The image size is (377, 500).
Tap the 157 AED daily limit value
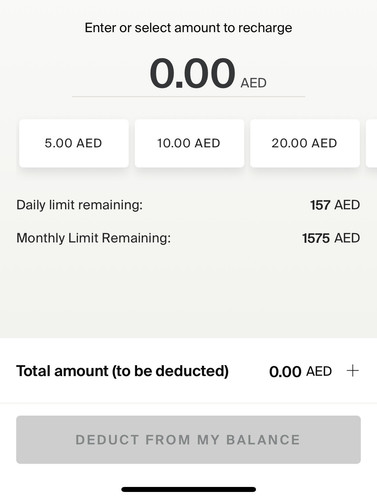coord(335,205)
